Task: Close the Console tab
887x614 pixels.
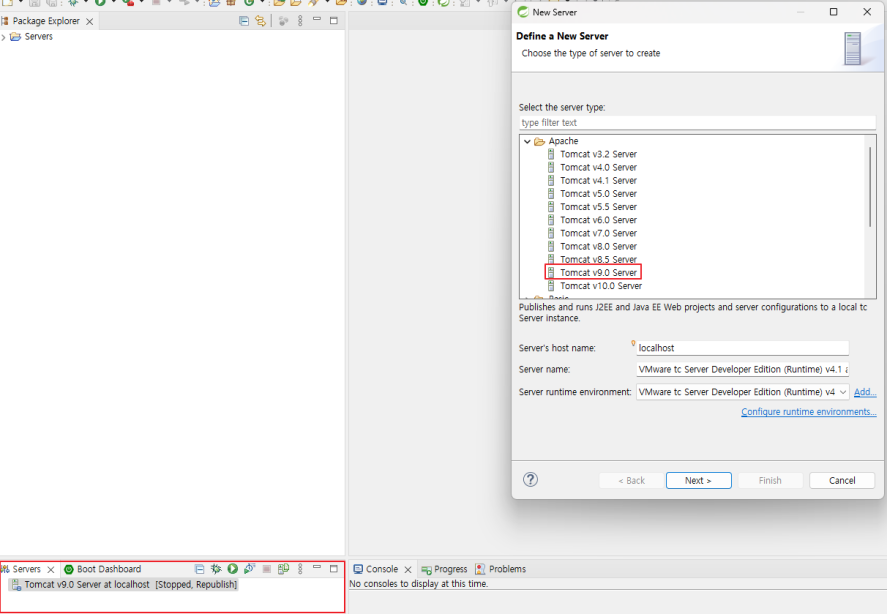Action: point(408,569)
